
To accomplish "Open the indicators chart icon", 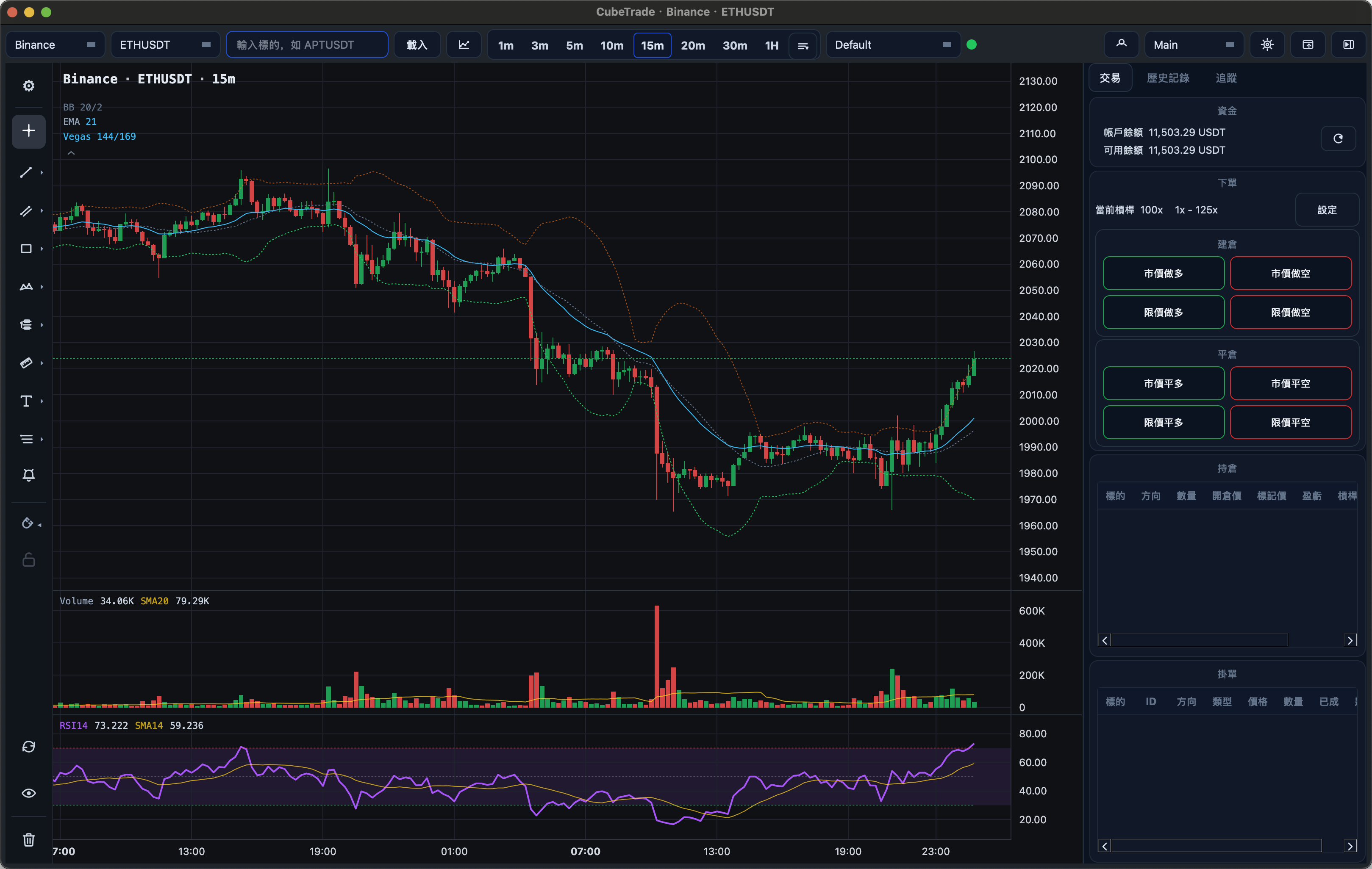I will tap(464, 44).
